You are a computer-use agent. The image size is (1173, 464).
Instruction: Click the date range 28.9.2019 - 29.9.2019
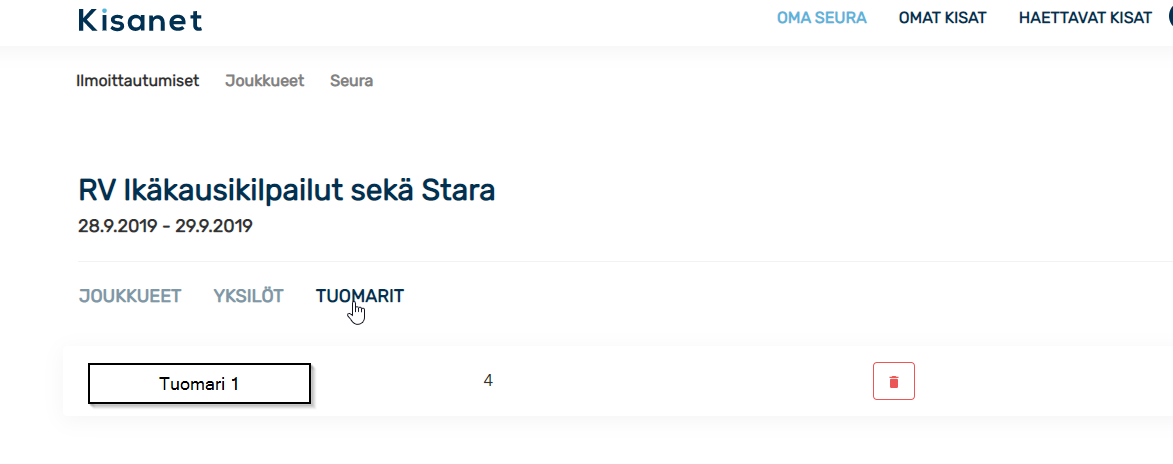pyautogui.click(x=165, y=226)
